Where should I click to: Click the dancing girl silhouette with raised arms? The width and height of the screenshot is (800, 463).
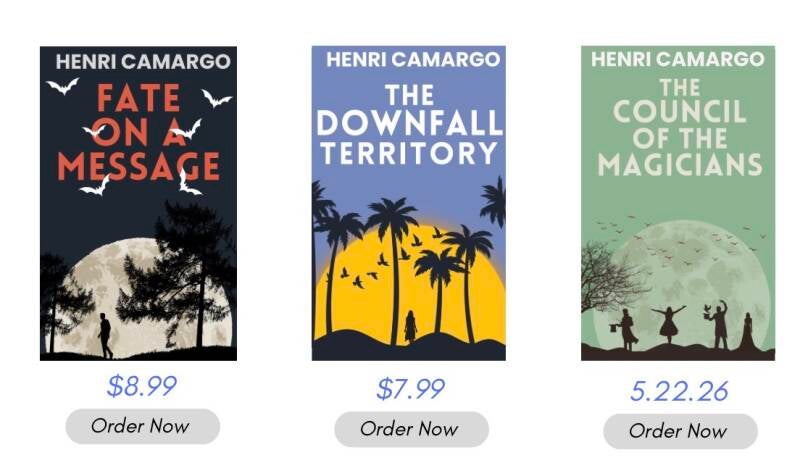click(668, 326)
